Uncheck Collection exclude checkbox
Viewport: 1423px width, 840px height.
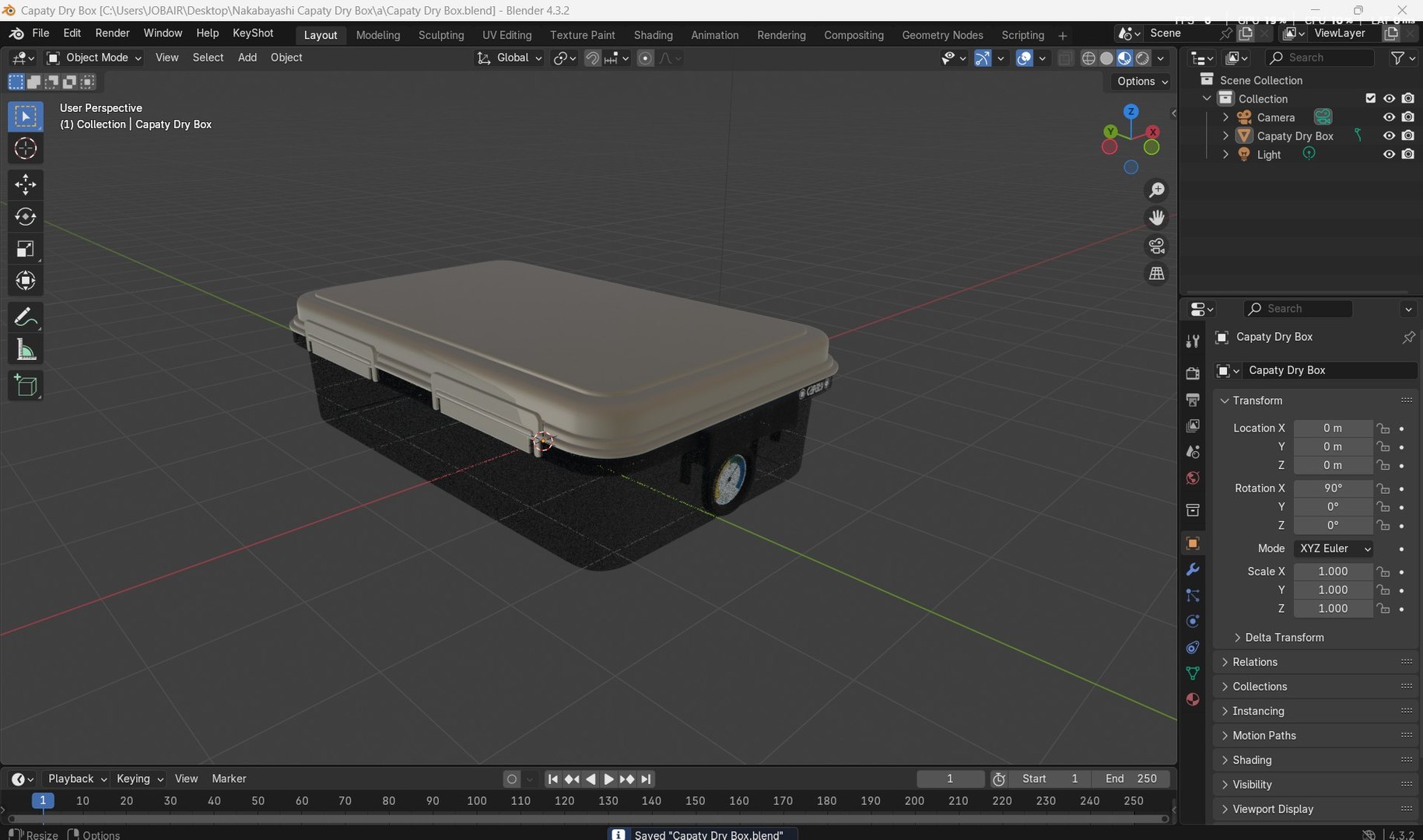pos(1371,99)
